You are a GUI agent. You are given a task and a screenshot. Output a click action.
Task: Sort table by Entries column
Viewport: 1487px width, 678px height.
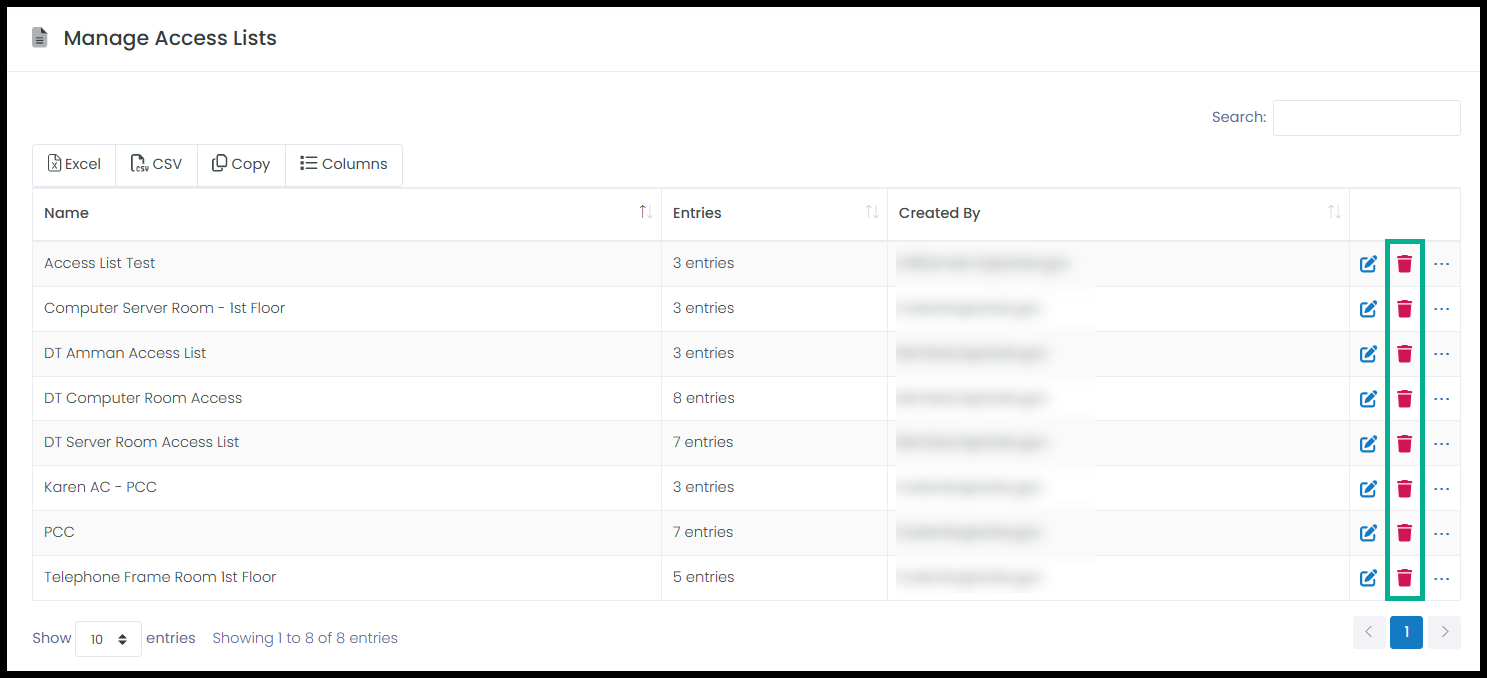click(774, 213)
